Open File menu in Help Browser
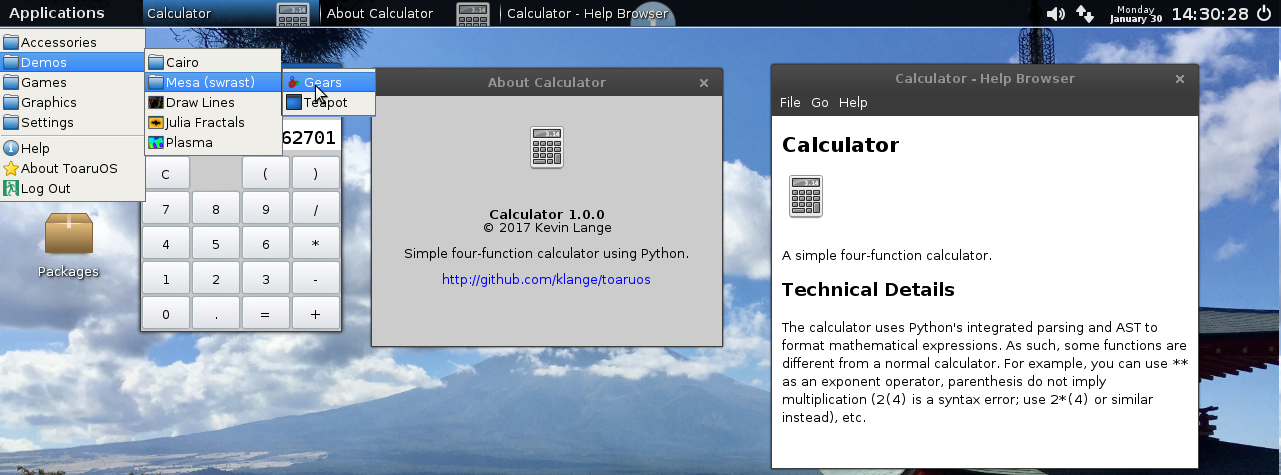This screenshot has height=475, width=1281. click(x=790, y=102)
